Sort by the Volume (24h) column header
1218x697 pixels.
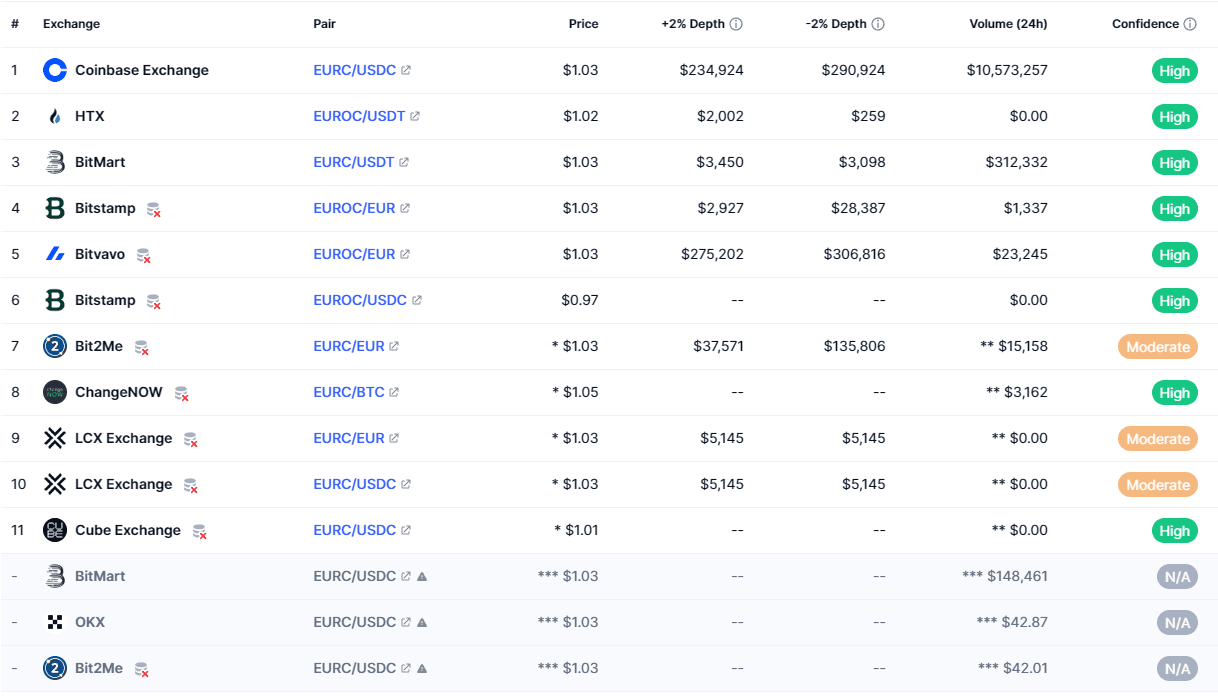[x=1008, y=24]
